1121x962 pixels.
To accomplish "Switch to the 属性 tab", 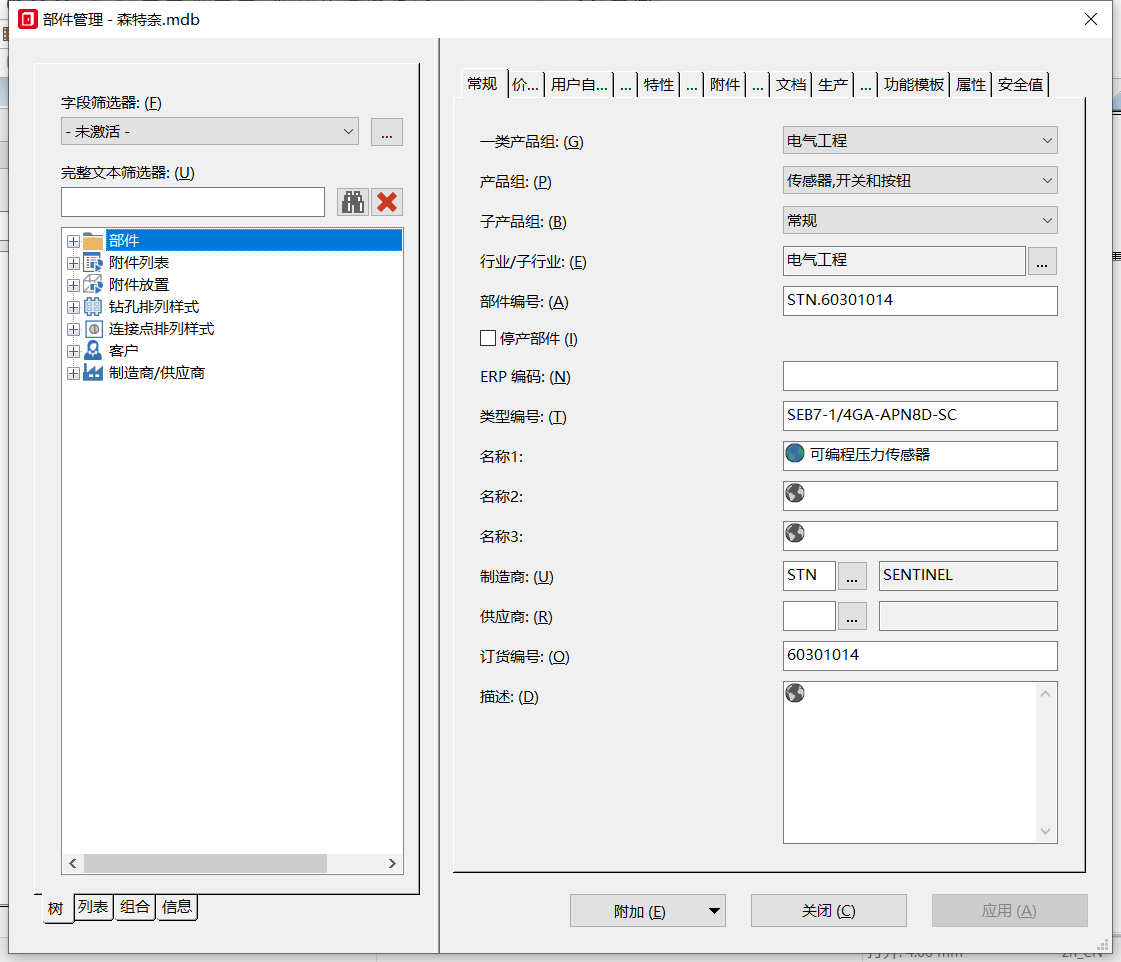I will (971, 85).
